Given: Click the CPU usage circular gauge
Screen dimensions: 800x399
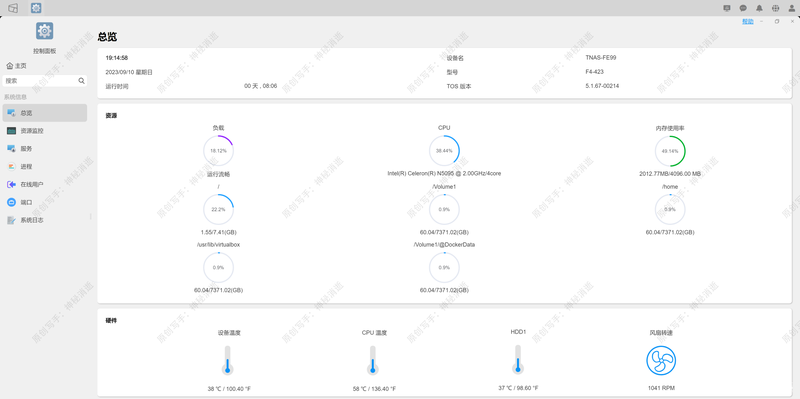Looking at the screenshot, I should [444, 151].
